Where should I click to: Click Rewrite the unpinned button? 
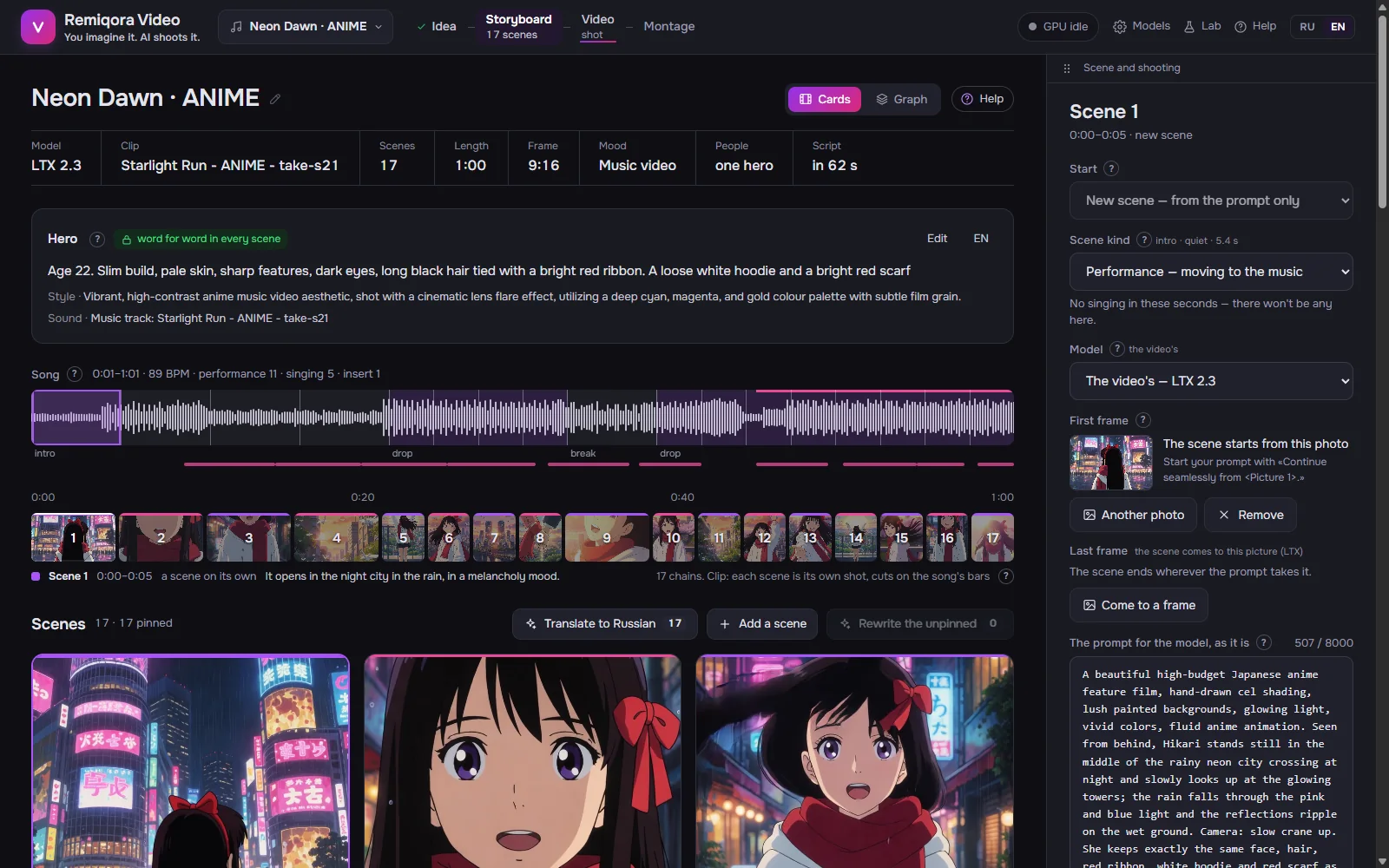pos(920,624)
